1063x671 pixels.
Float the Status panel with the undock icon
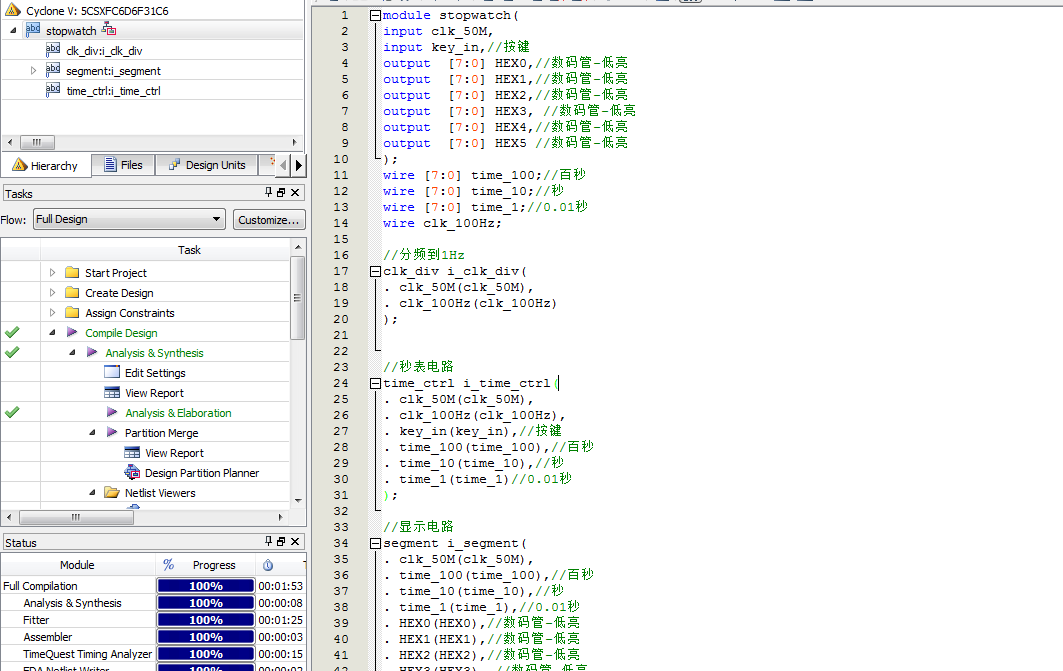tap(281, 543)
